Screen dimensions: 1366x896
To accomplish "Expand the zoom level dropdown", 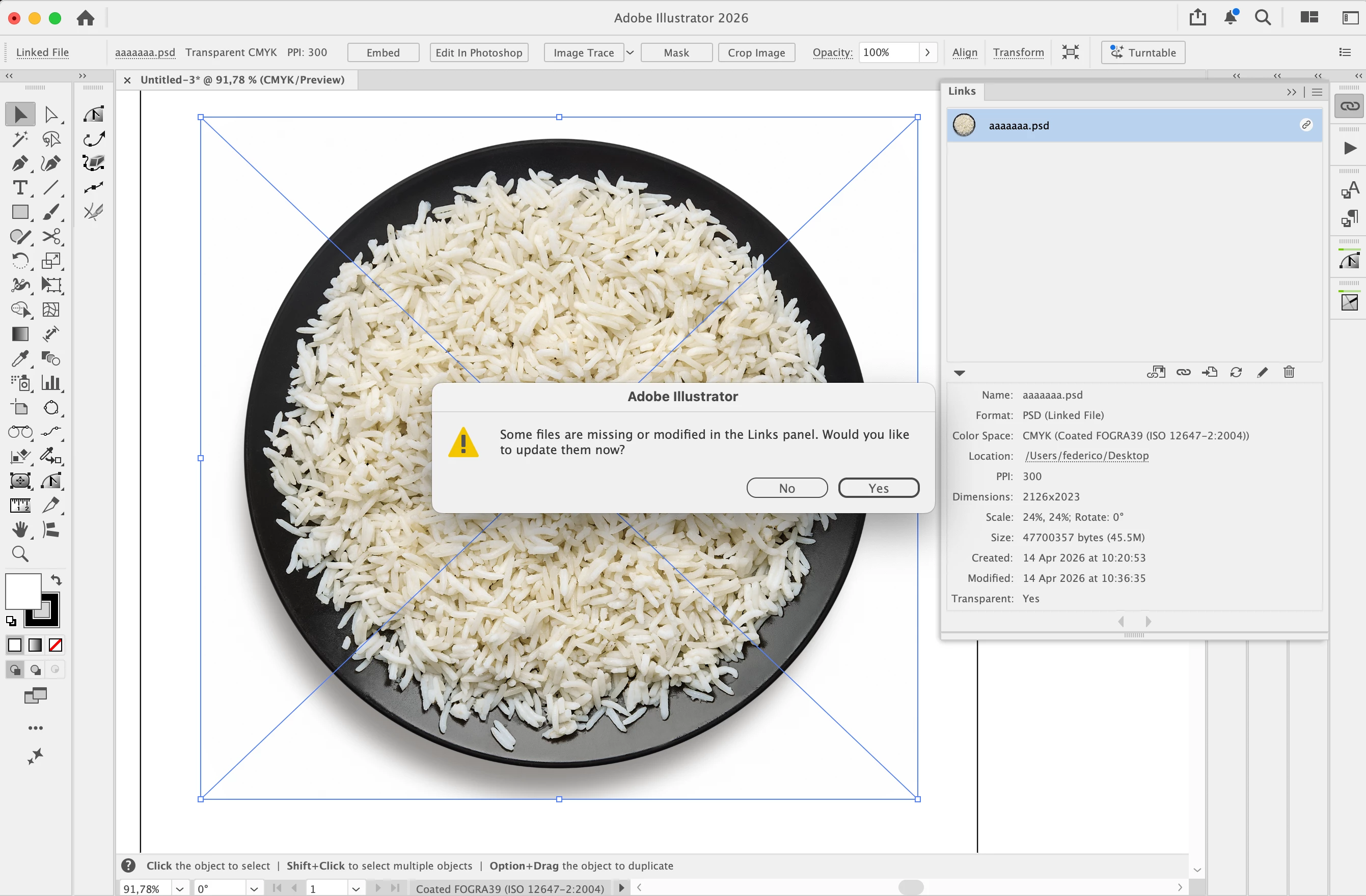I will 180,888.
